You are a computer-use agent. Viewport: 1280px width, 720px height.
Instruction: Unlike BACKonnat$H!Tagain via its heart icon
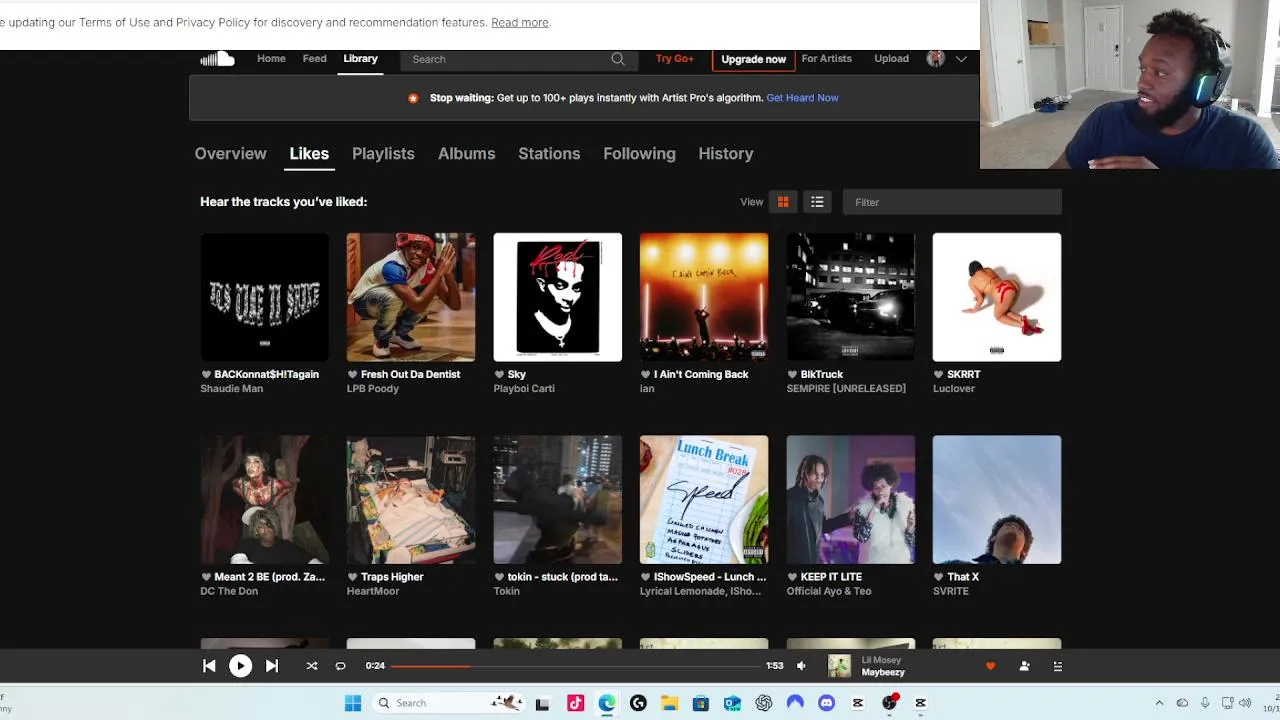206,375
